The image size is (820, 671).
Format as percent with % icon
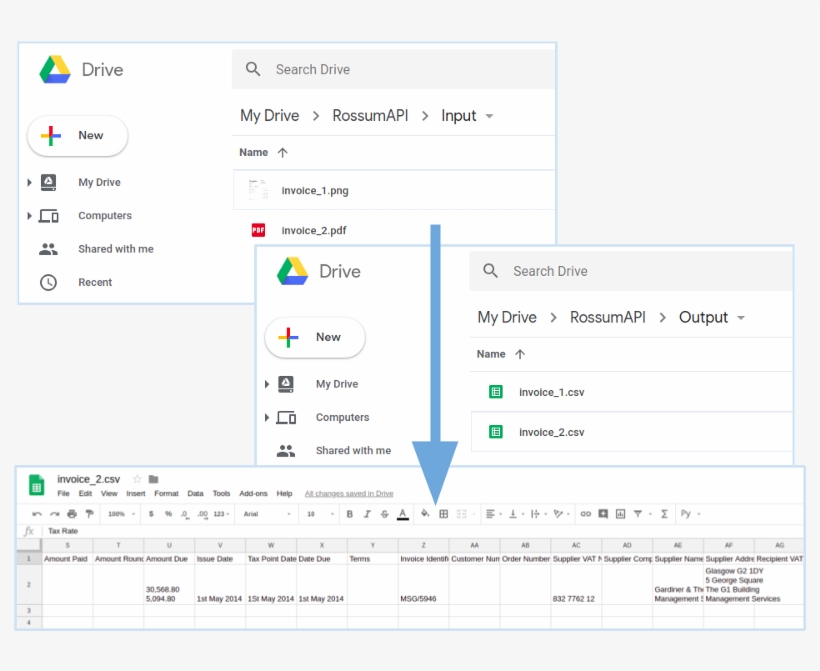[x=168, y=514]
